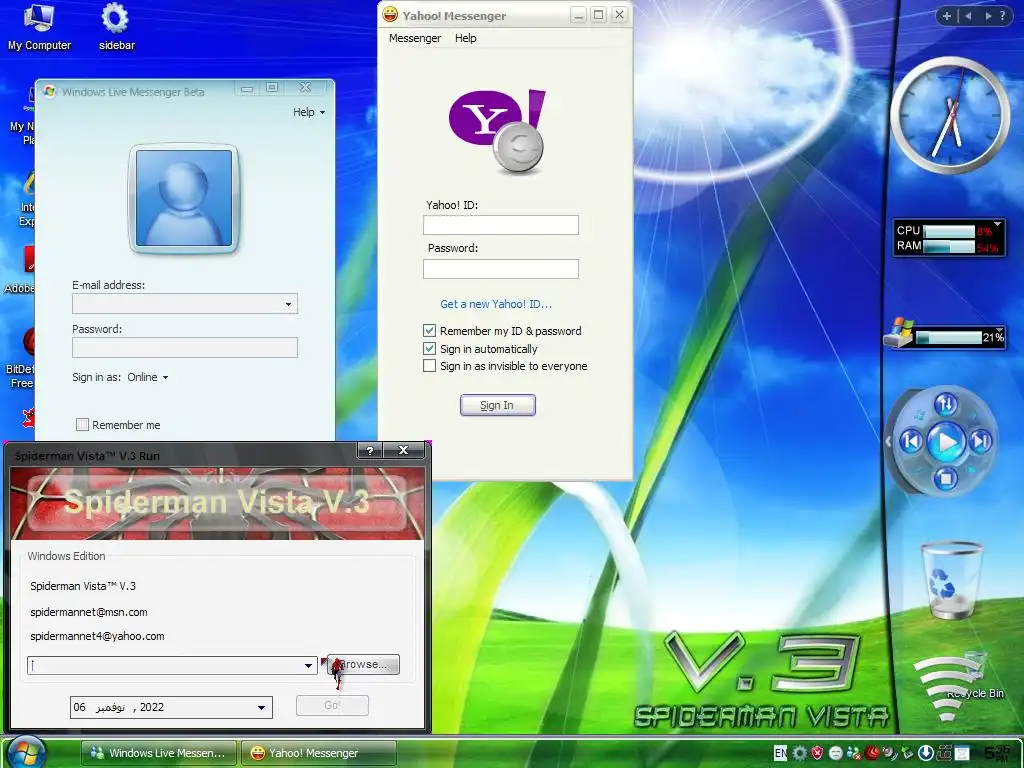The image size is (1024, 768).
Task: Expand CPU RAM gadget menu arrow
Action: click(997, 224)
